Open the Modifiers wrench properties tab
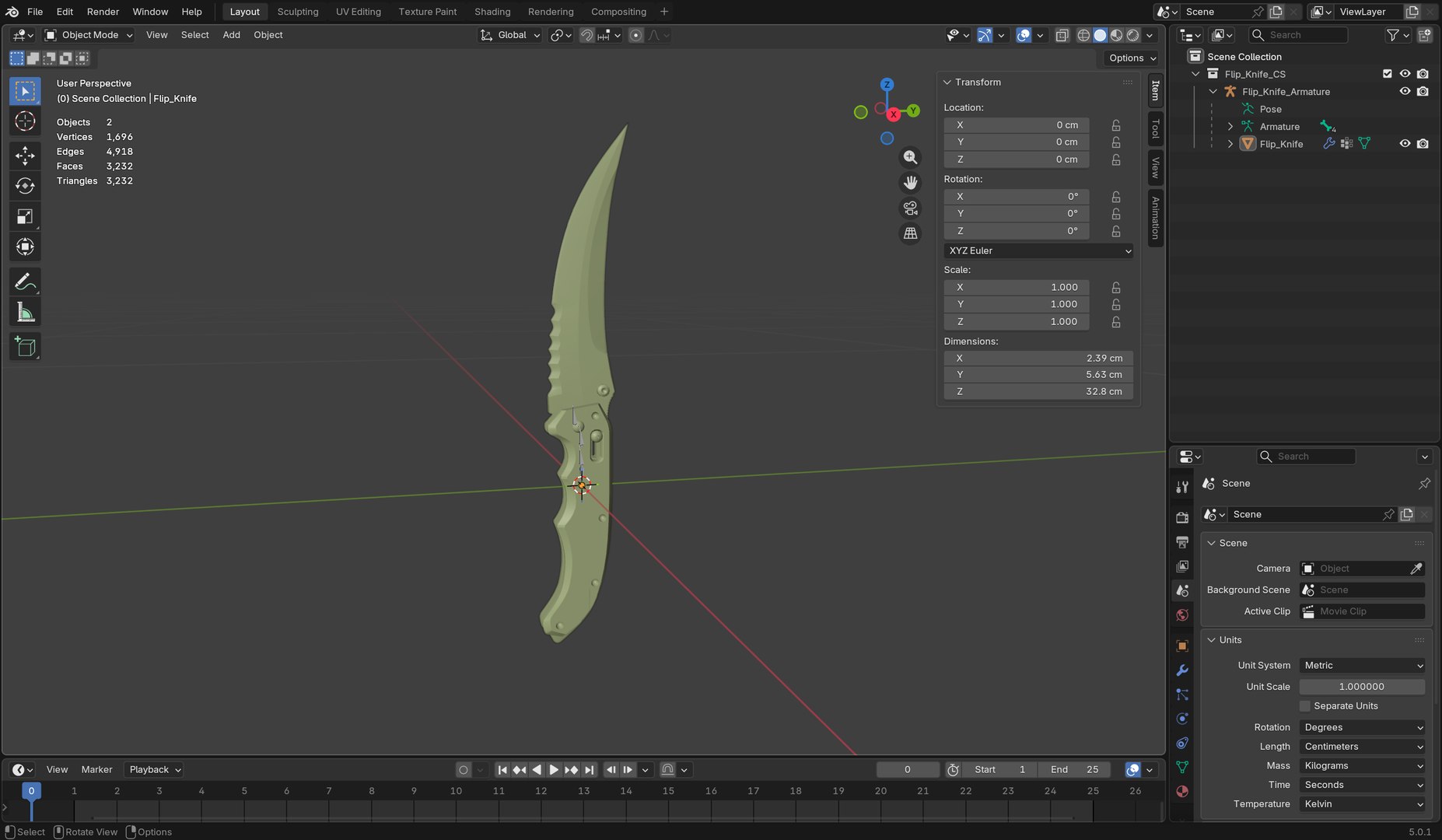1442x840 pixels. click(1182, 670)
